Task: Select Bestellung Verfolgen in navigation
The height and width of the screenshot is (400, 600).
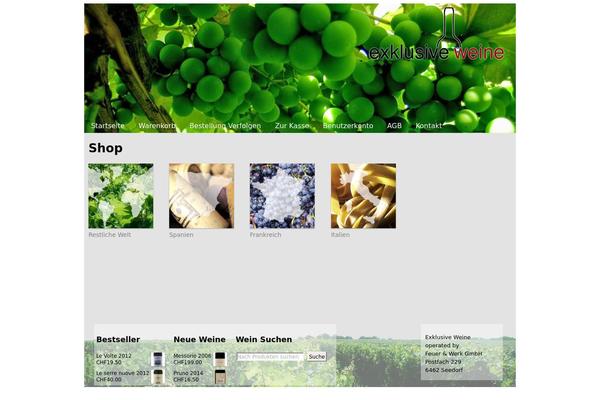Action: [x=225, y=126]
